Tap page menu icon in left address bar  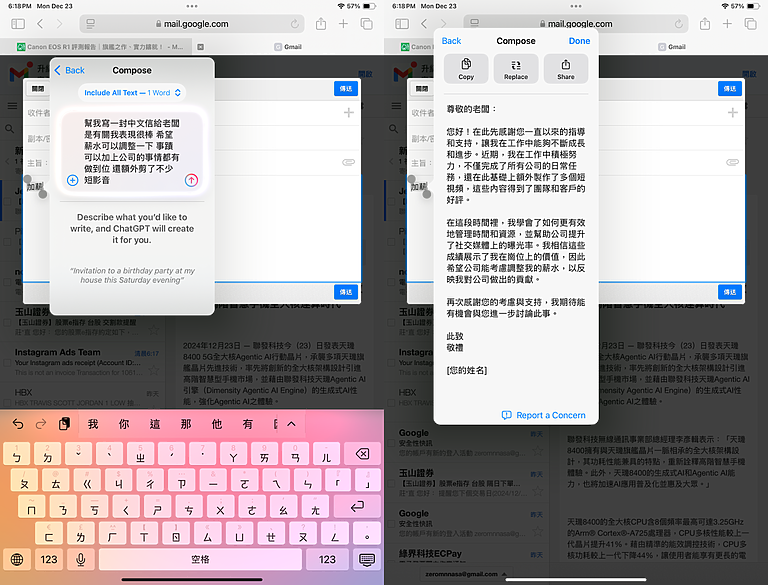coord(91,24)
